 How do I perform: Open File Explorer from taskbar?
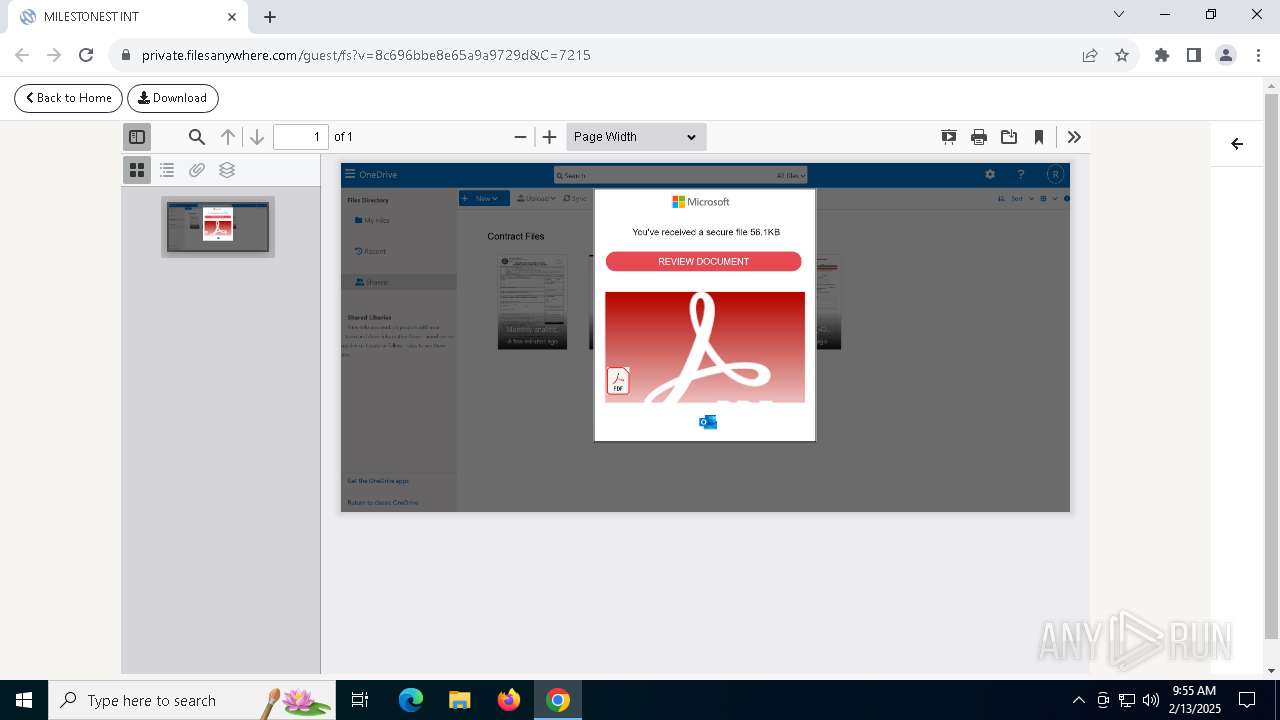[x=459, y=700]
